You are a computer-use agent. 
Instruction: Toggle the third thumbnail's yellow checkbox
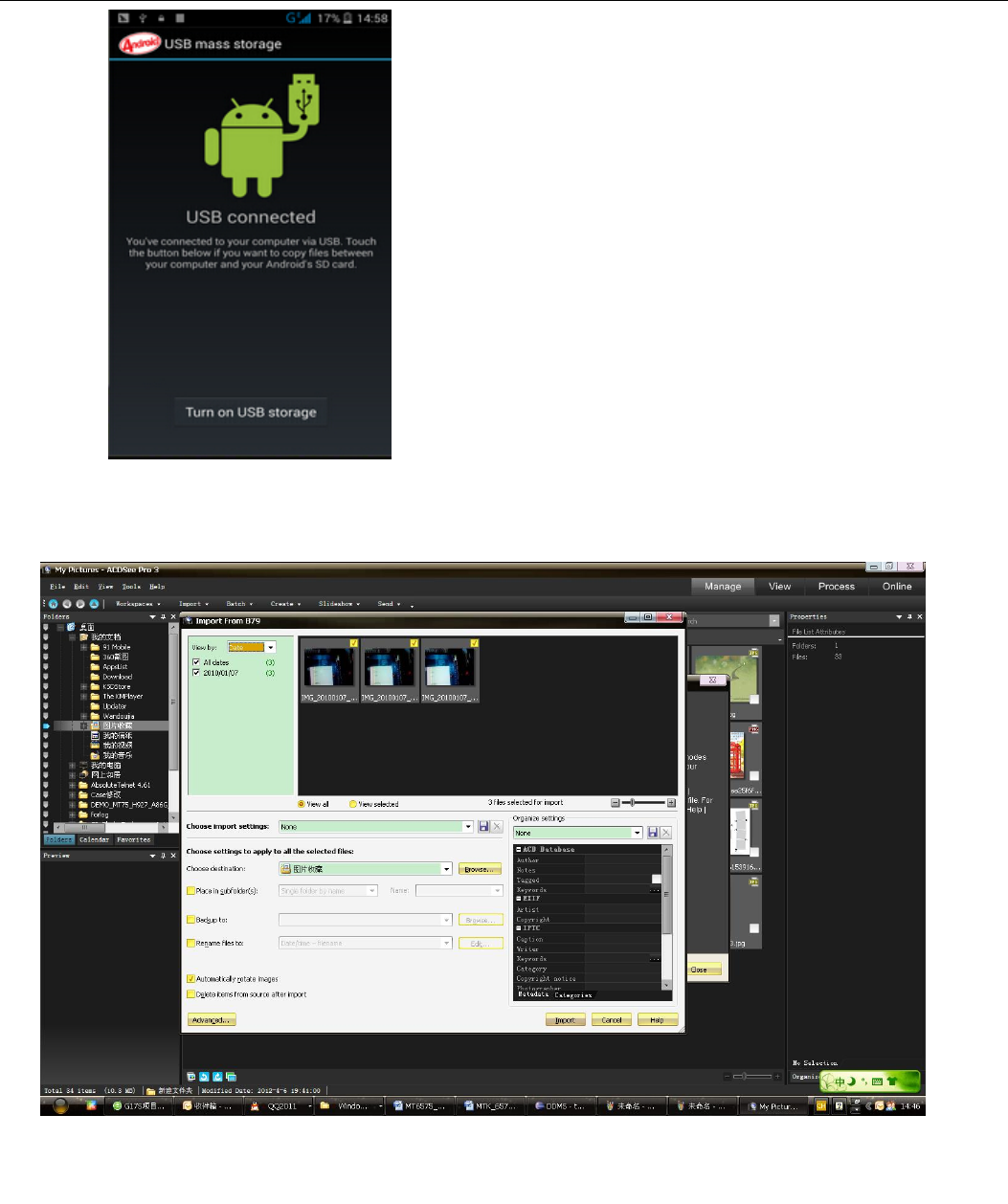pos(473,643)
